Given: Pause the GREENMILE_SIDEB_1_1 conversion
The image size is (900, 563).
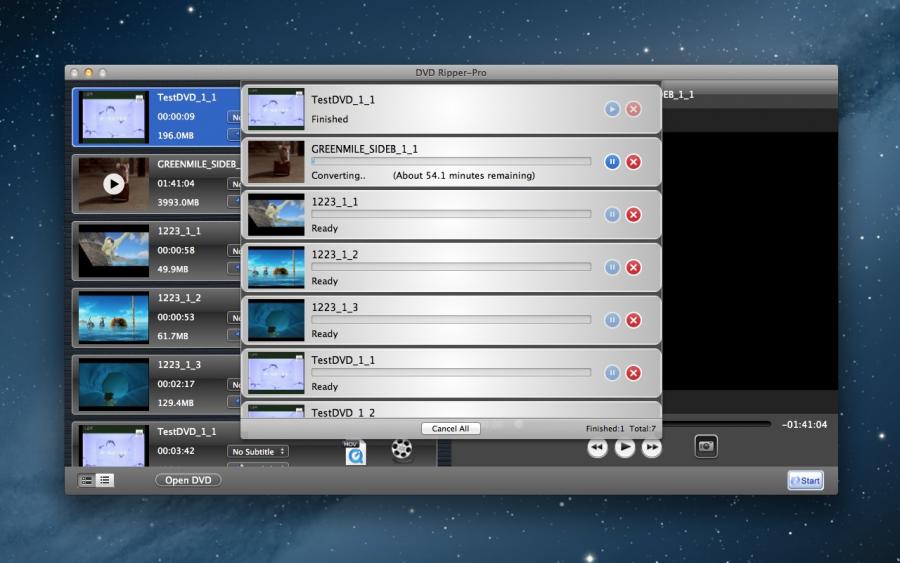Looking at the screenshot, I should click(612, 162).
